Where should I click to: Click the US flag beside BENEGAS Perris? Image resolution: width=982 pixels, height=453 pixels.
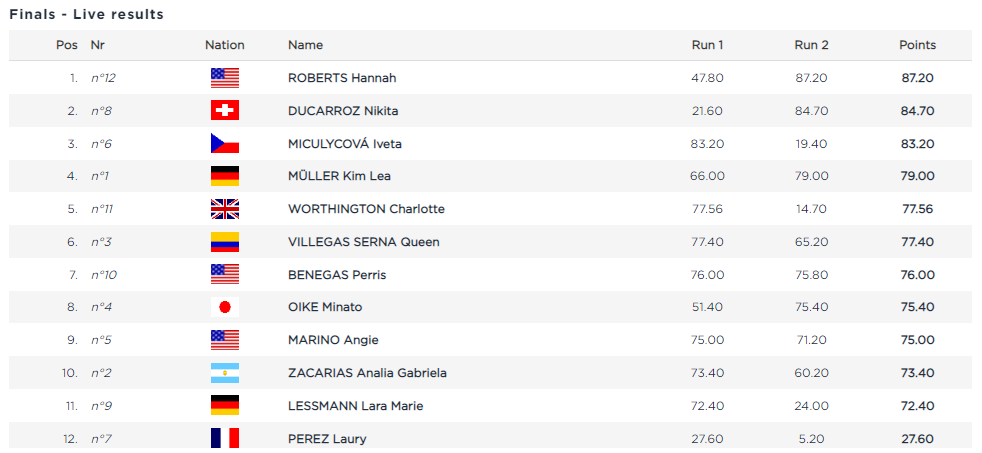[x=225, y=275]
